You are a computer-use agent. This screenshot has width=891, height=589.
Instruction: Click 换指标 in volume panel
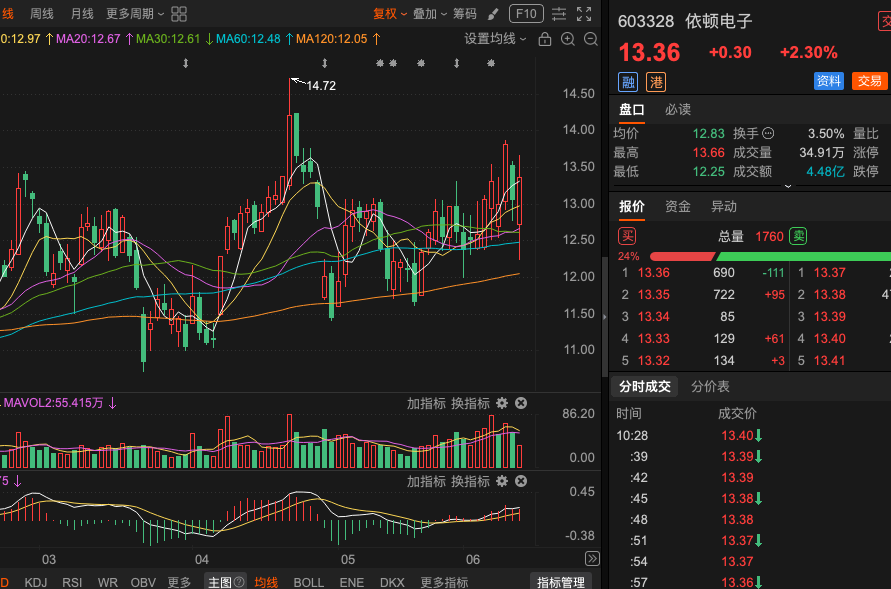(470, 403)
